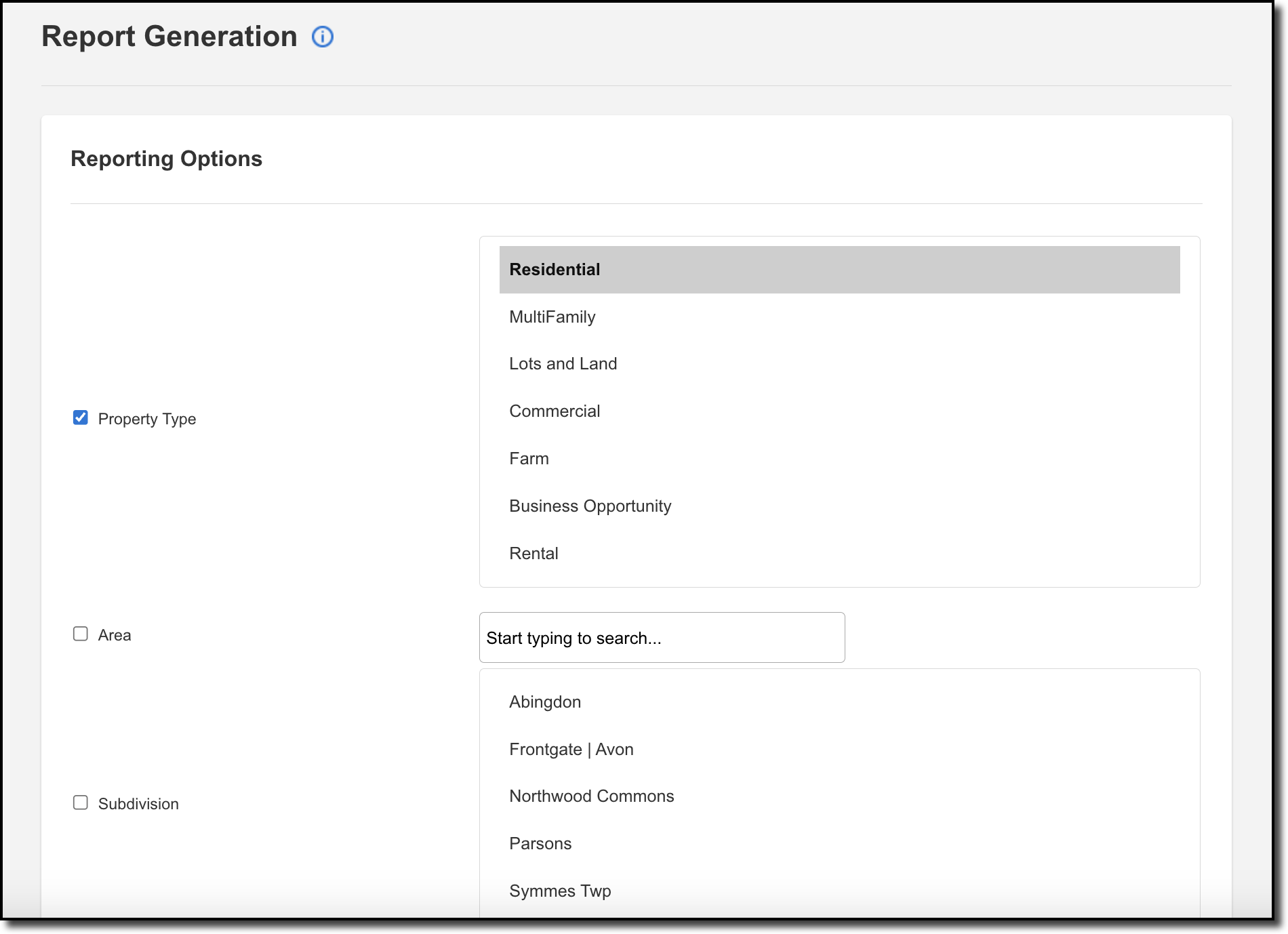This screenshot has height=934, width=1288.
Task: Pick Rental property type
Action: [x=839, y=554]
